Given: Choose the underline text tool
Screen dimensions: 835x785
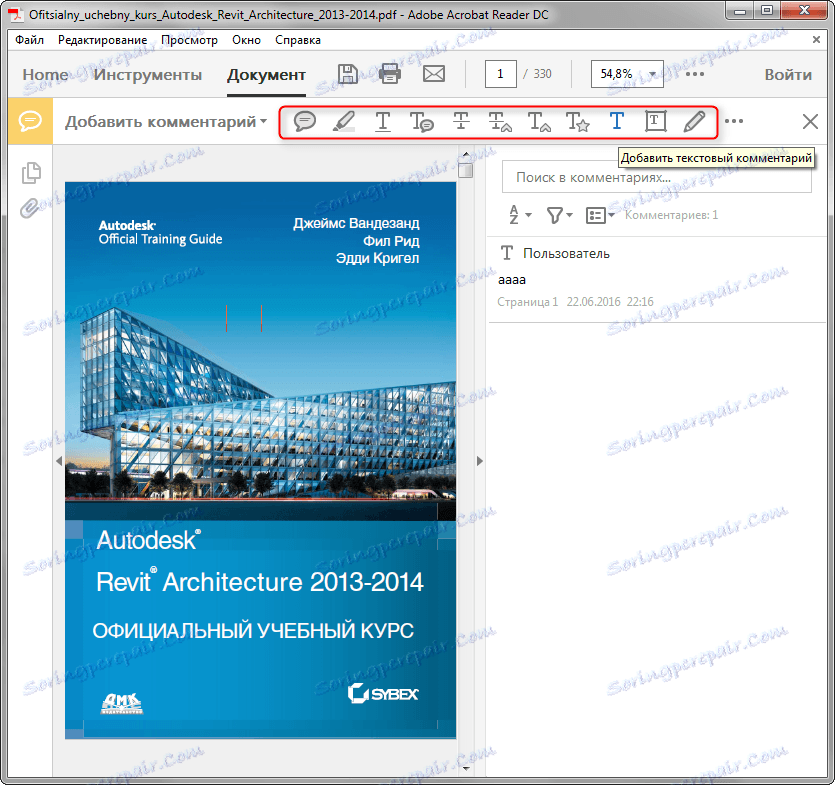Looking at the screenshot, I should point(383,121).
